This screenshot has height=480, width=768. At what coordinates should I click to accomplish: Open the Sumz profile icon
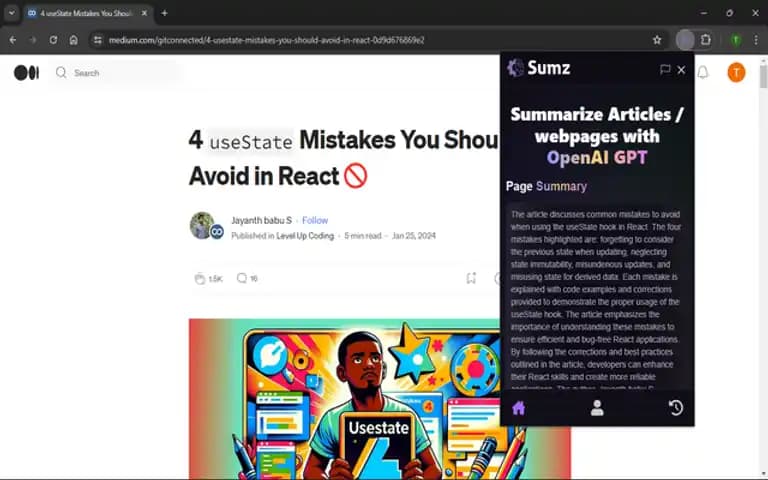click(x=597, y=408)
